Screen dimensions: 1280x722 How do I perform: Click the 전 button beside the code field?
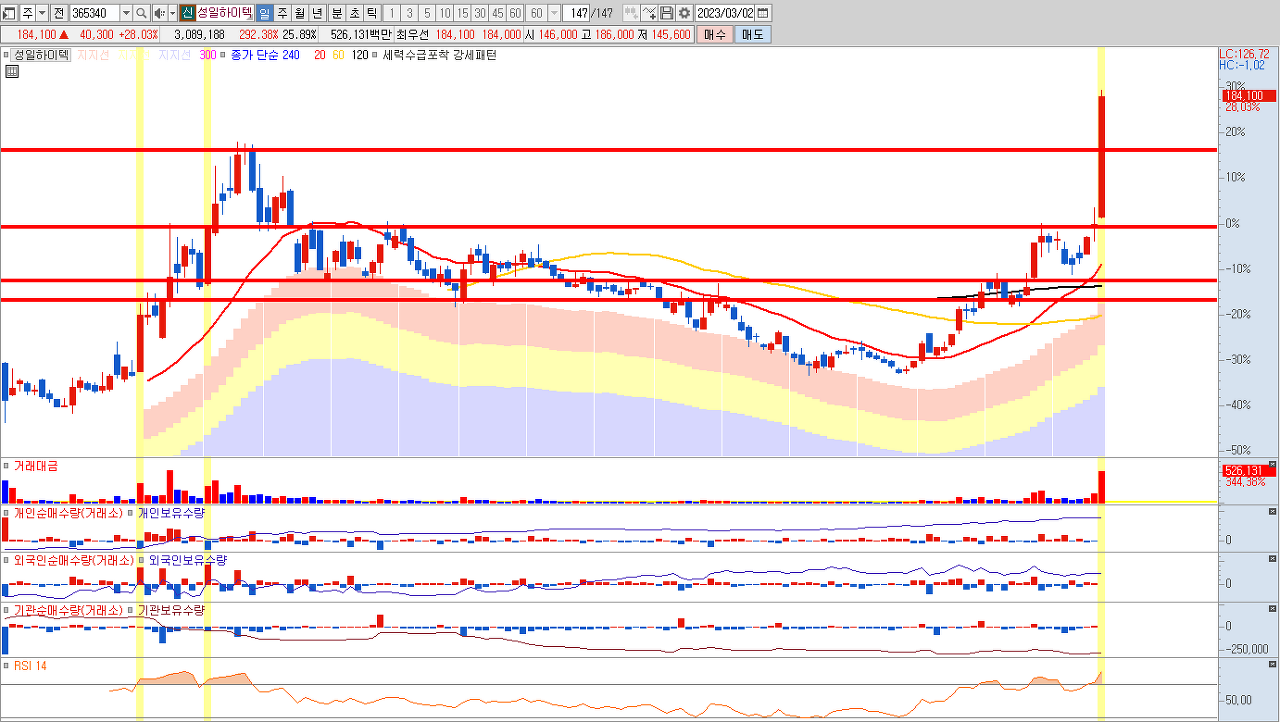[x=59, y=13]
